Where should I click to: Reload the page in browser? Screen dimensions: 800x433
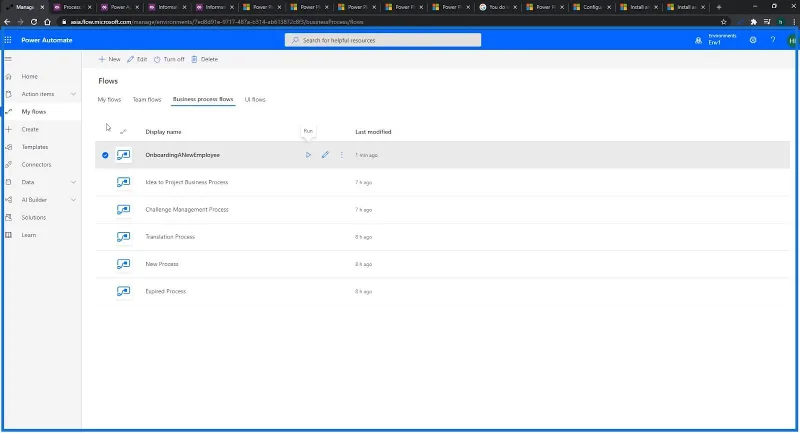click(x=34, y=22)
